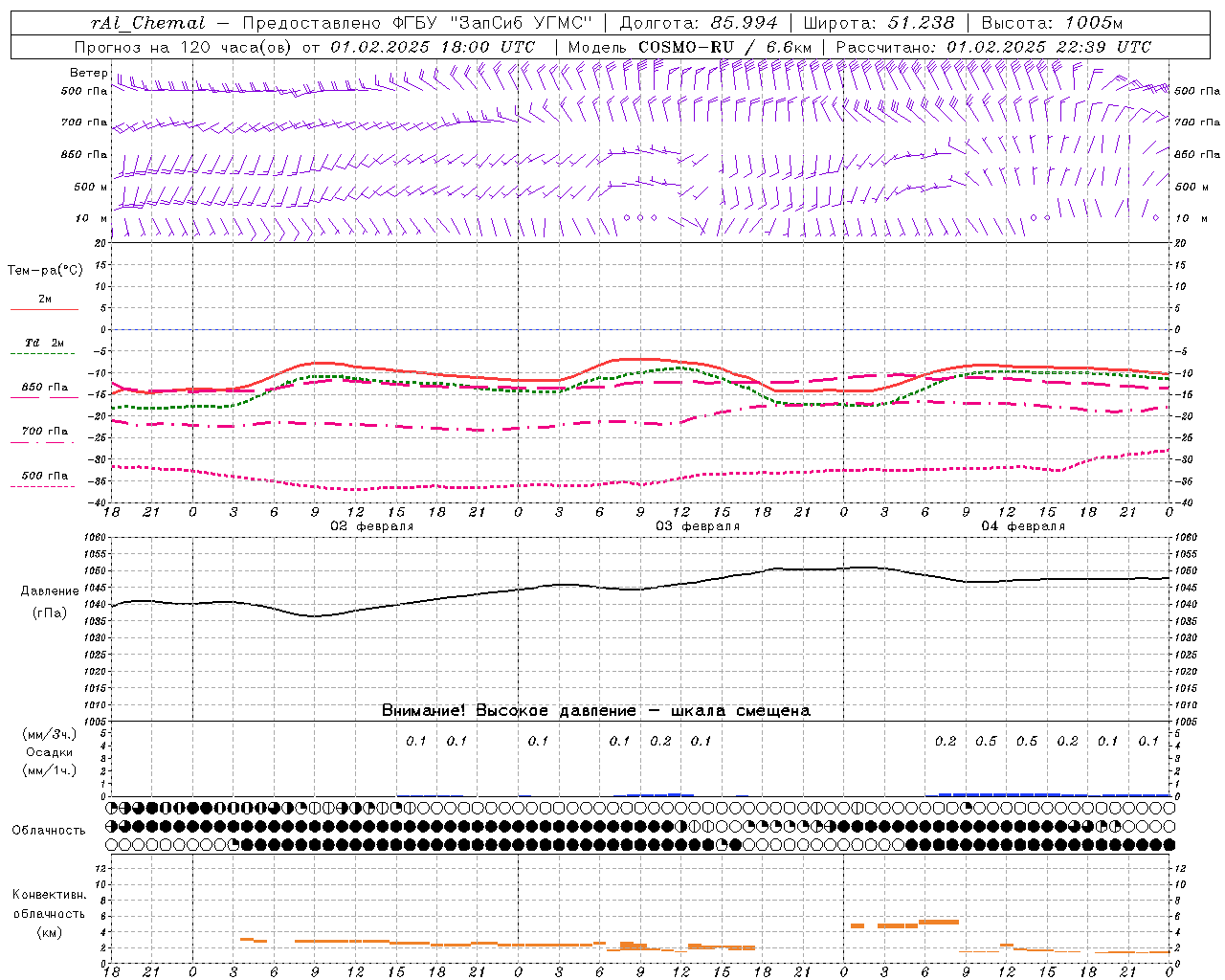Click the (мм/1ч.) precipitation unit label
This screenshot has width=1225, height=980.
50,770
